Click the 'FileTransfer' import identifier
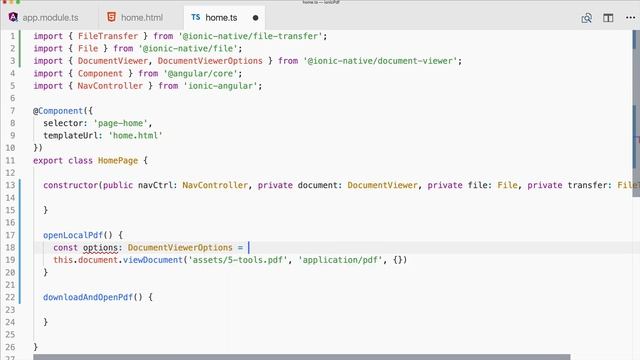The image size is (640, 360). pyautogui.click(x=108, y=36)
